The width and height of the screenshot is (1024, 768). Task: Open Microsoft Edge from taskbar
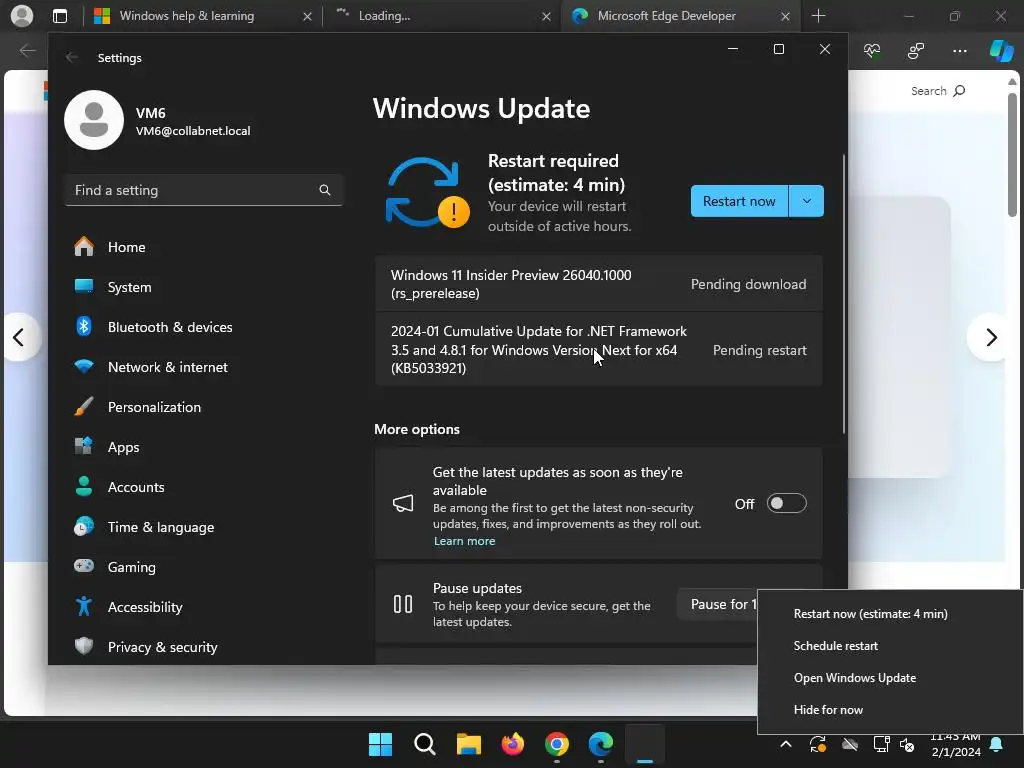601,744
